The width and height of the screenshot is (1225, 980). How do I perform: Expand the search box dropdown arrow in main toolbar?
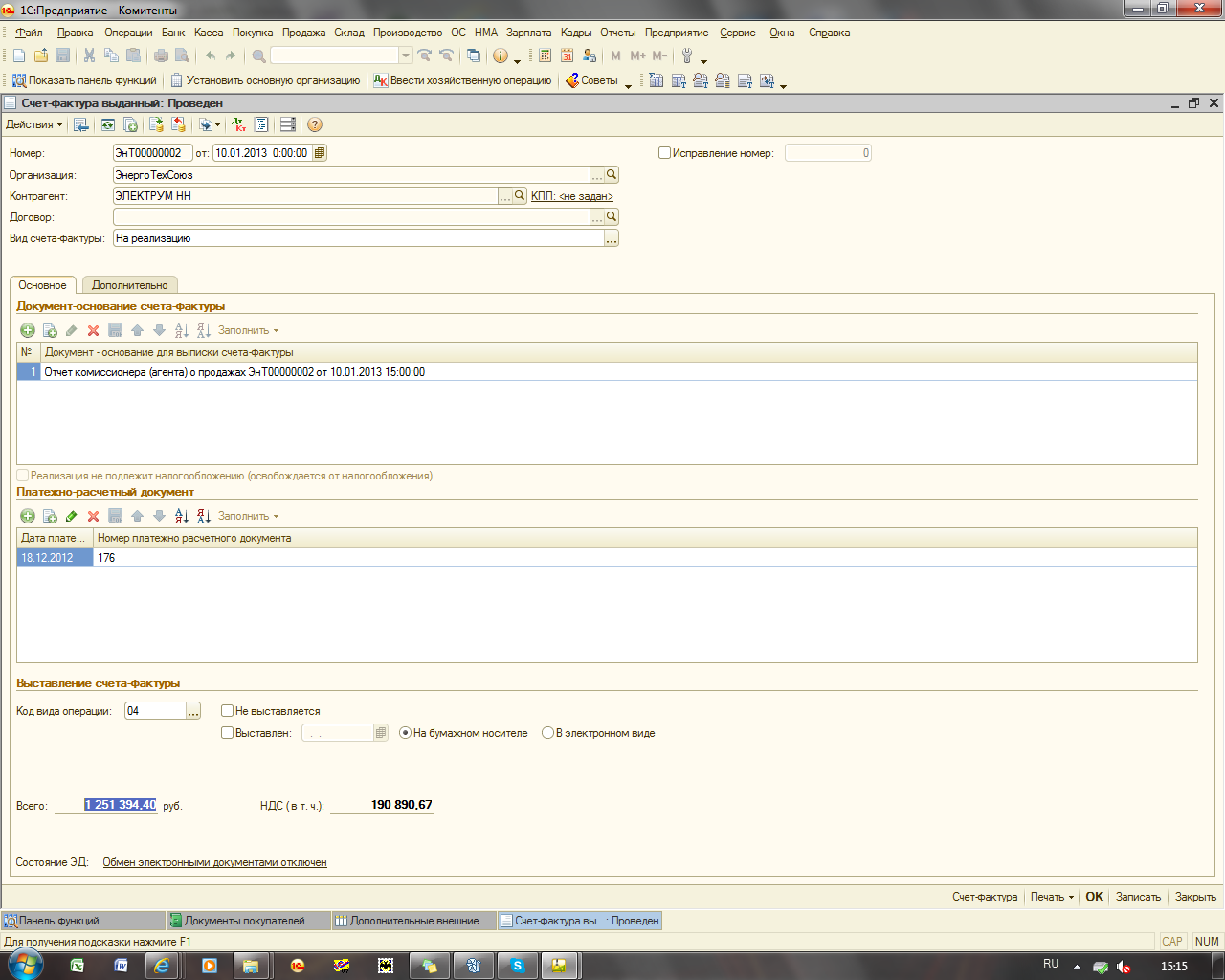(406, 56)
